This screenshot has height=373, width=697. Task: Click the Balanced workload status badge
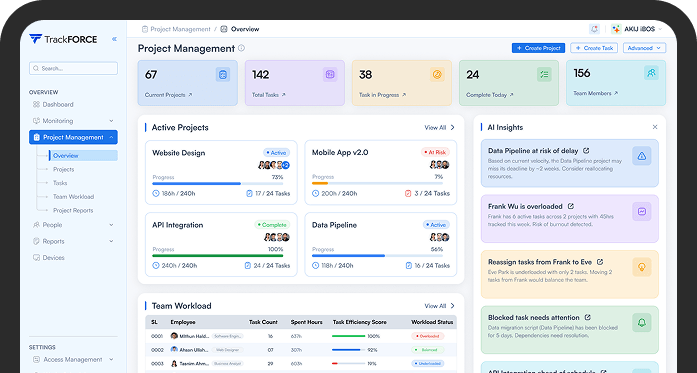coord(427,350)
